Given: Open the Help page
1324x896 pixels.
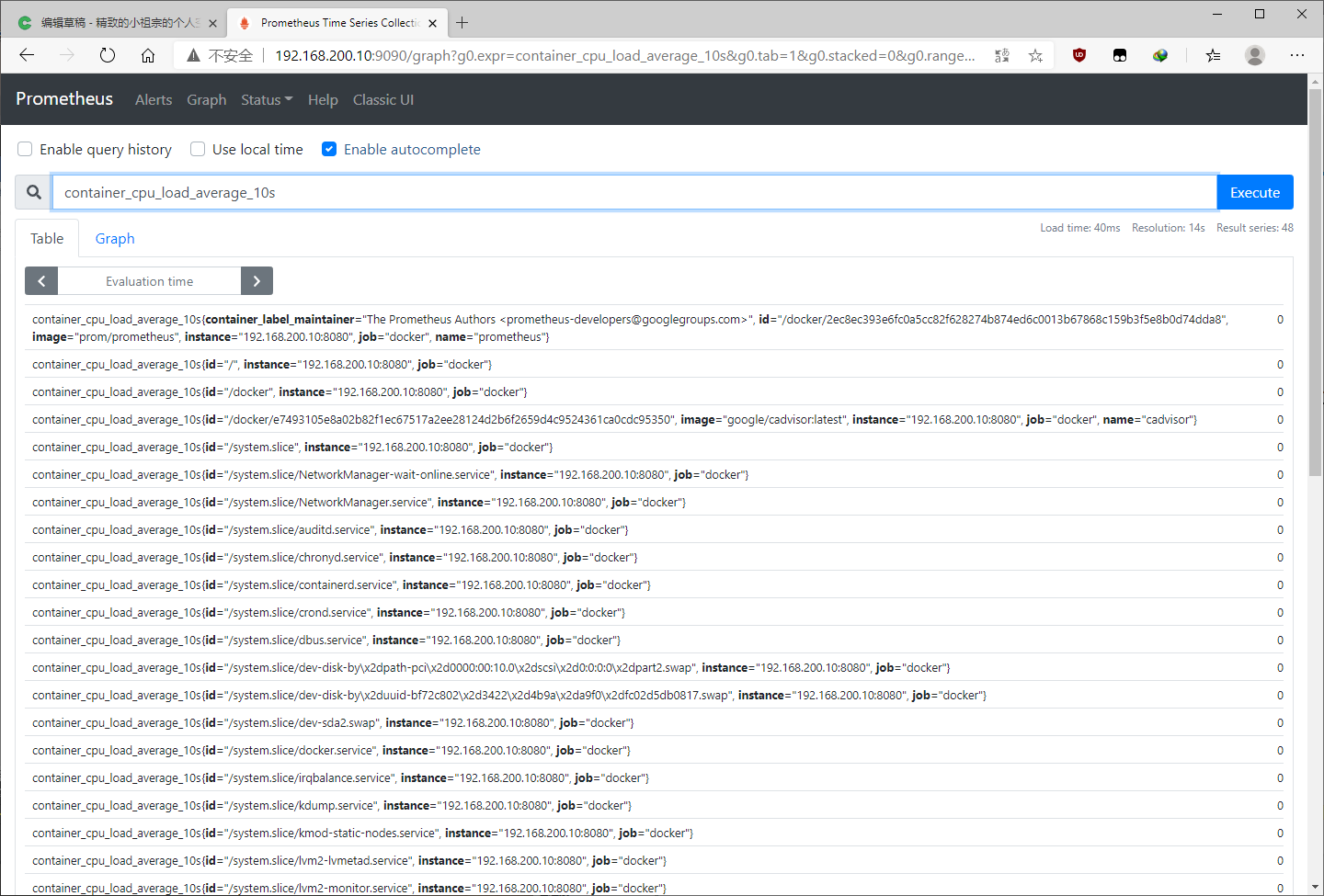Looking at the screenshot, I should coord(323,99).
